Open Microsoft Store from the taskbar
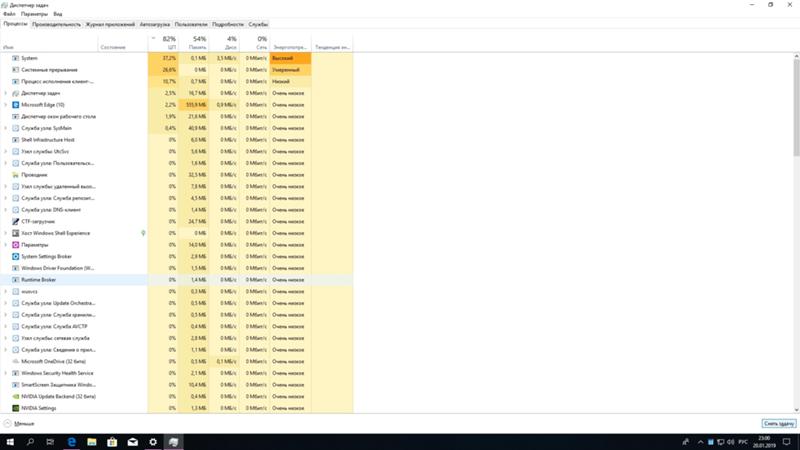The width and height of the screenshot is (800, 450). pos(112,442)
